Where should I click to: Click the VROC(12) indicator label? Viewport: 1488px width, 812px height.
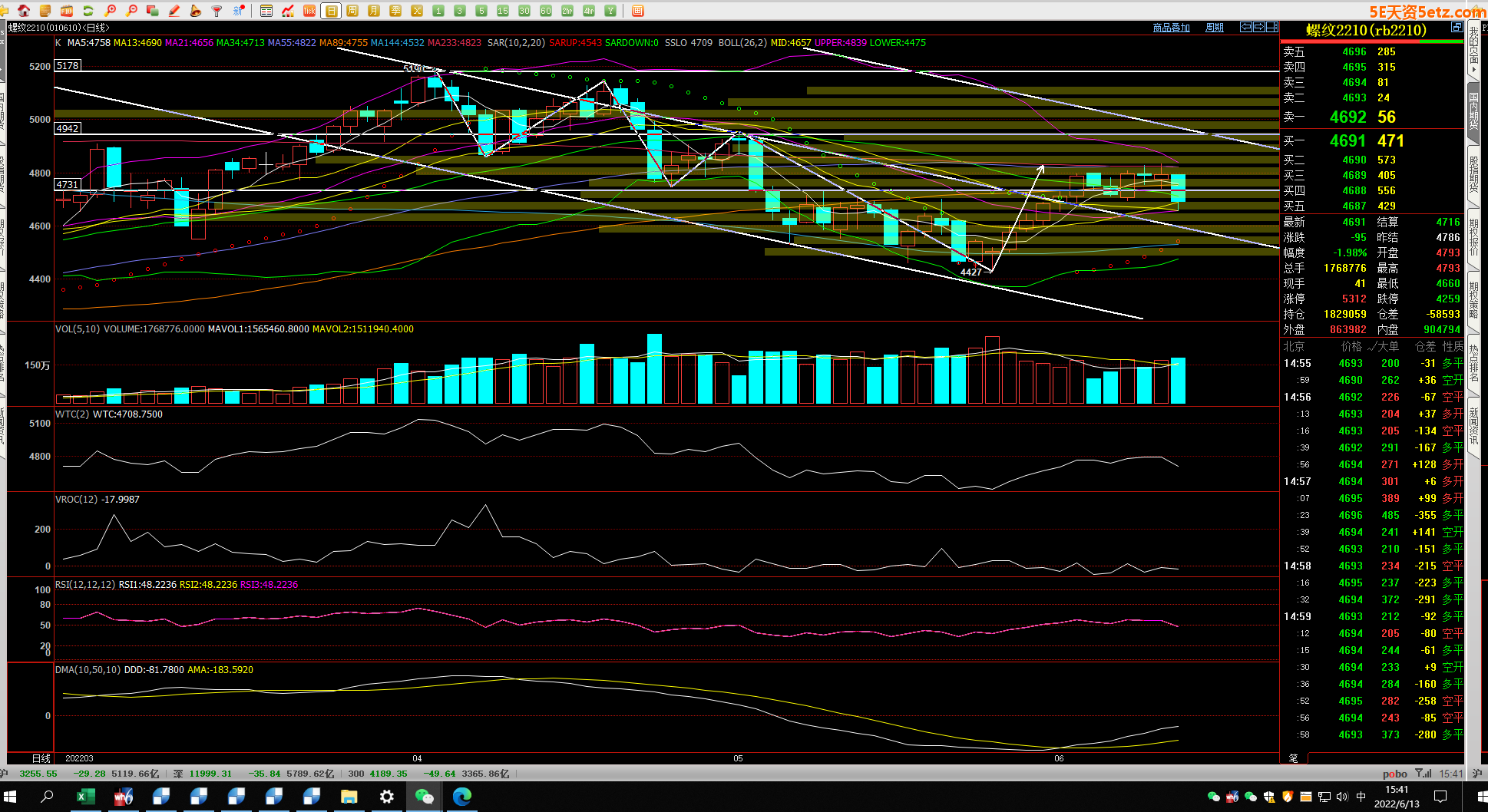coord(77,500)
